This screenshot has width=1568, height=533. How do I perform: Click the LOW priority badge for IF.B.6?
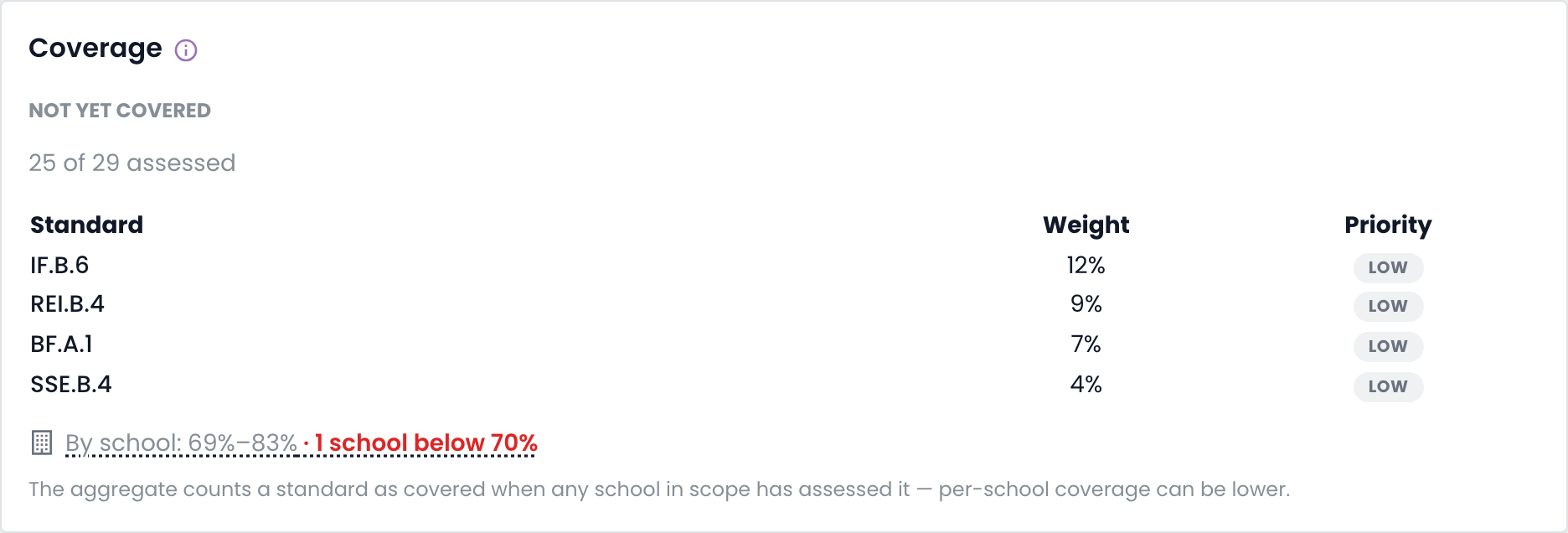click(1388, 267)
